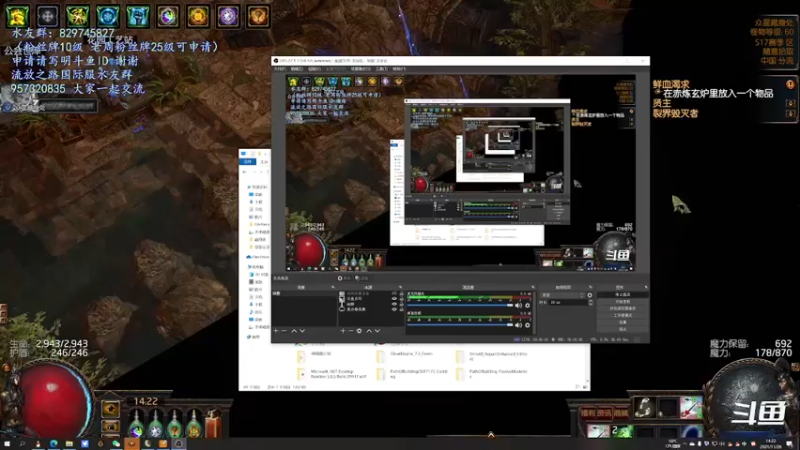
Task: Open OBS 场景集合 menu
Action: tap(361, 69)
